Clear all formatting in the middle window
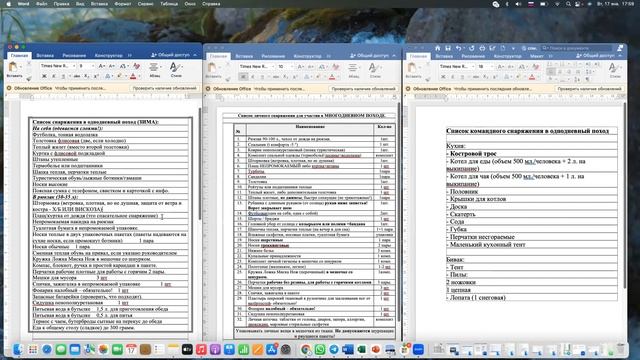Viewport: 640px width, 360px height. 336,66
